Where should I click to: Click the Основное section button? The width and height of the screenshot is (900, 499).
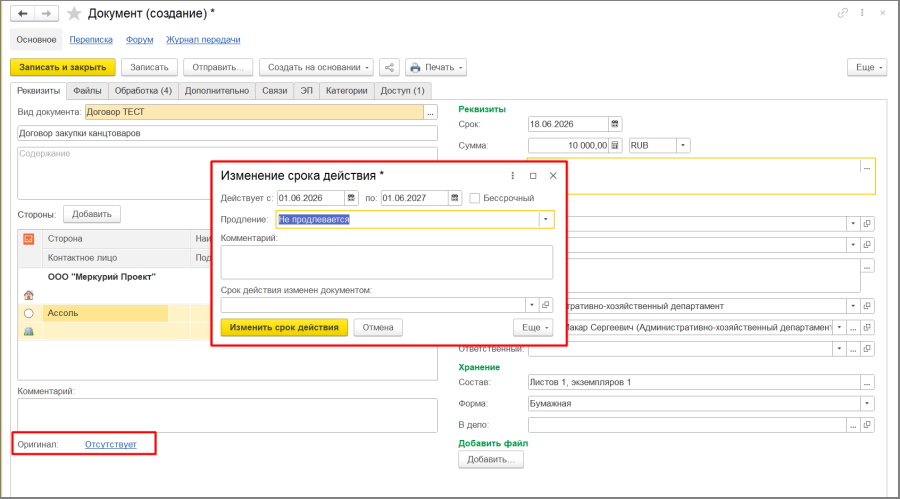tap(36, 40)
